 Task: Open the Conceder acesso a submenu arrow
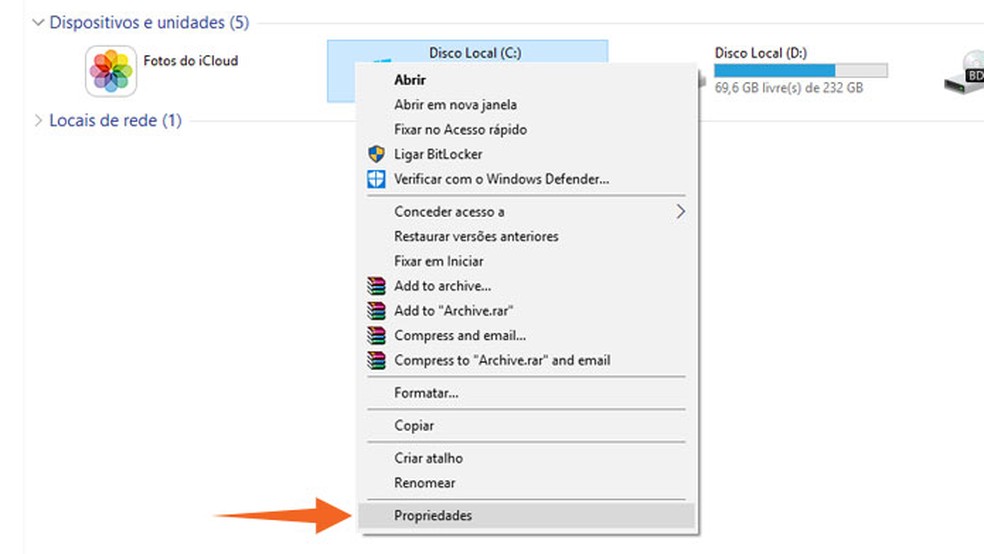681,211
